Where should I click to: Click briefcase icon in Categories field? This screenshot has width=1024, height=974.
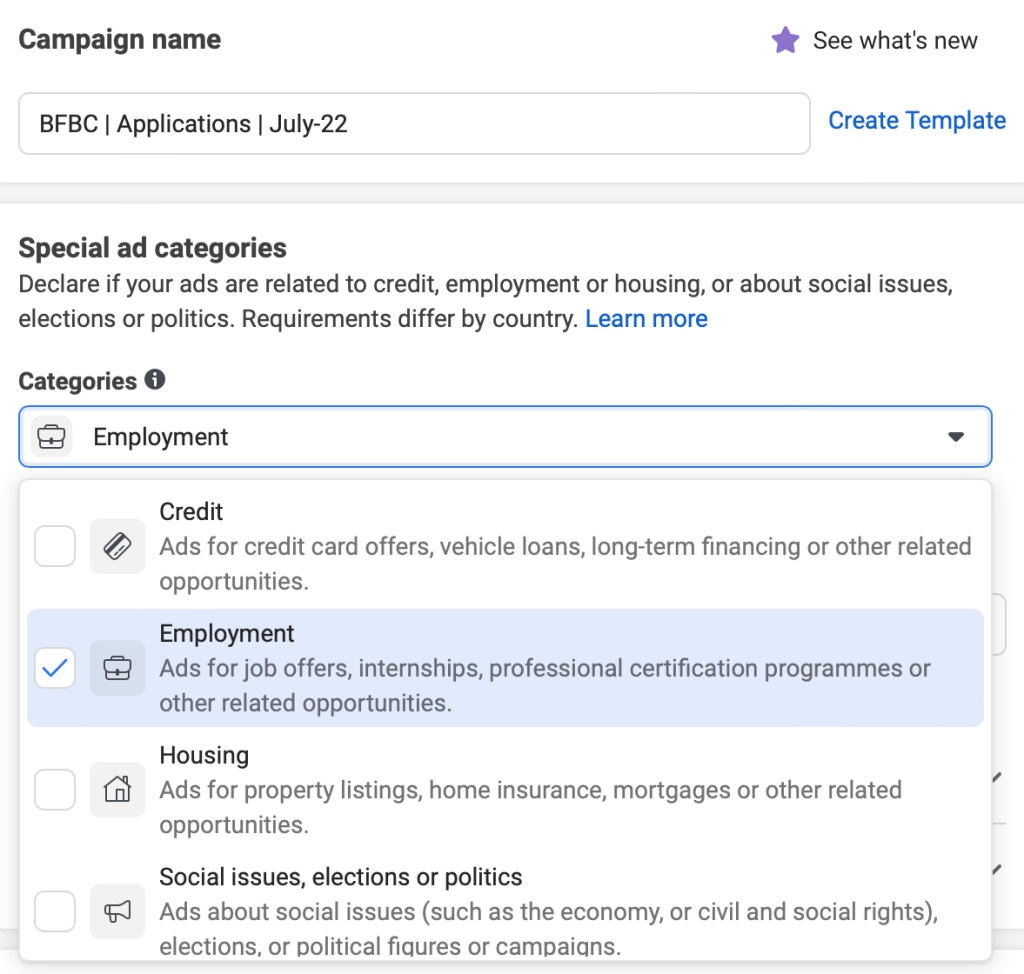pos(51,437)
